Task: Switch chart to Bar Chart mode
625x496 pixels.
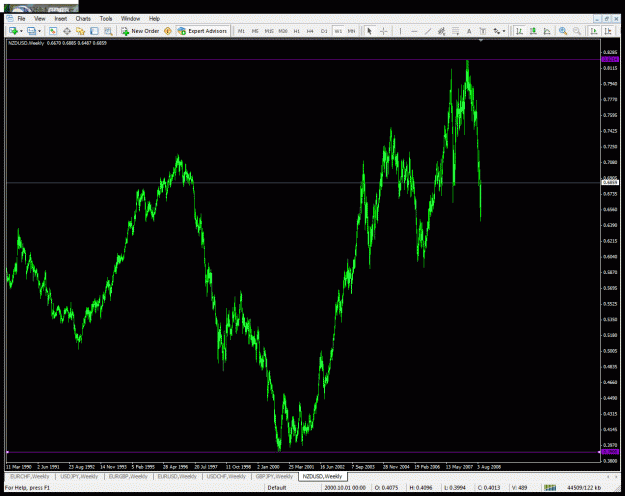Action: click(x=519, y=31)
